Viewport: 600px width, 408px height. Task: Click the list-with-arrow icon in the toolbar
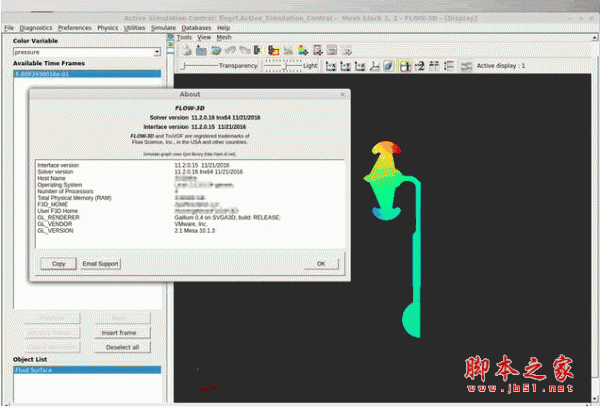tap(448, 66)
